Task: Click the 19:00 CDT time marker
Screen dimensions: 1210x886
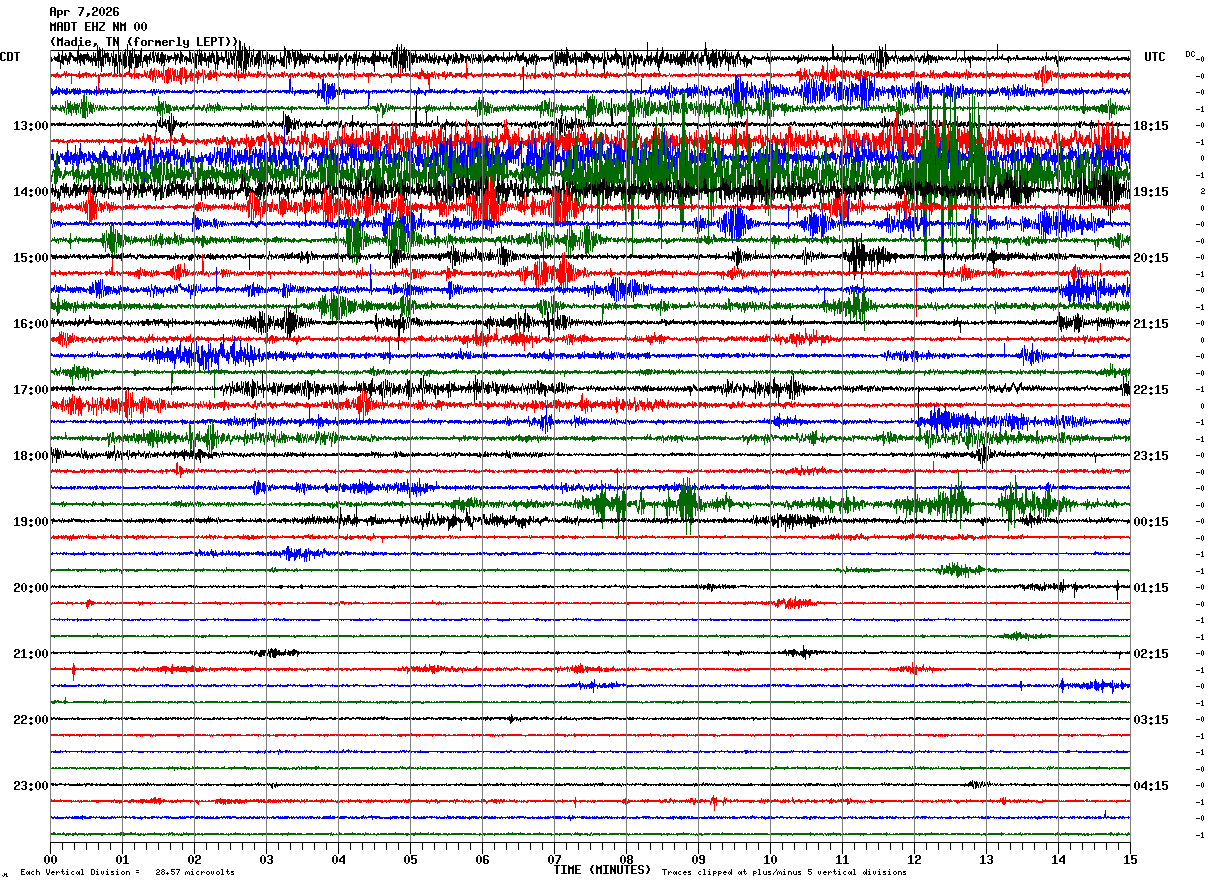Action: 30,522
